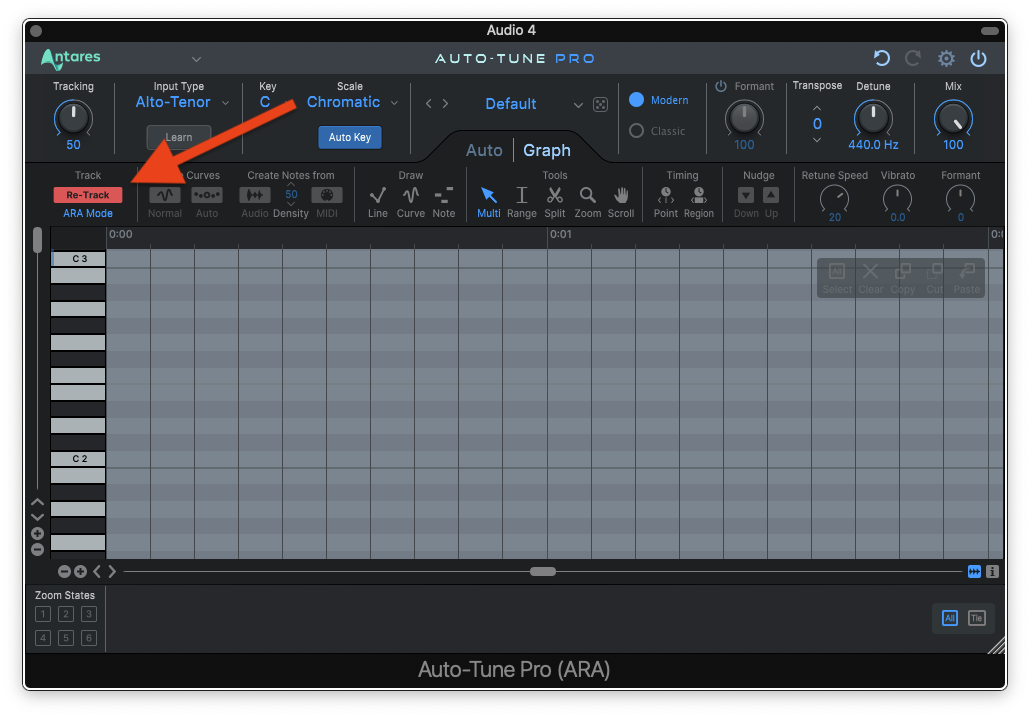Select the Split scissors tool
1030x717 pixels.
(x=554, y=195)
